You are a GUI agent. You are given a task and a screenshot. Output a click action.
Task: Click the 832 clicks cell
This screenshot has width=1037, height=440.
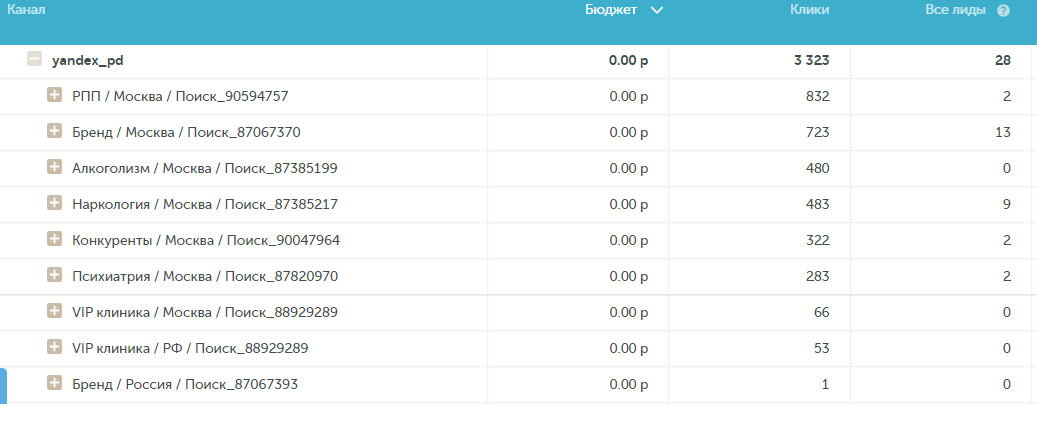tap(817, 97)
